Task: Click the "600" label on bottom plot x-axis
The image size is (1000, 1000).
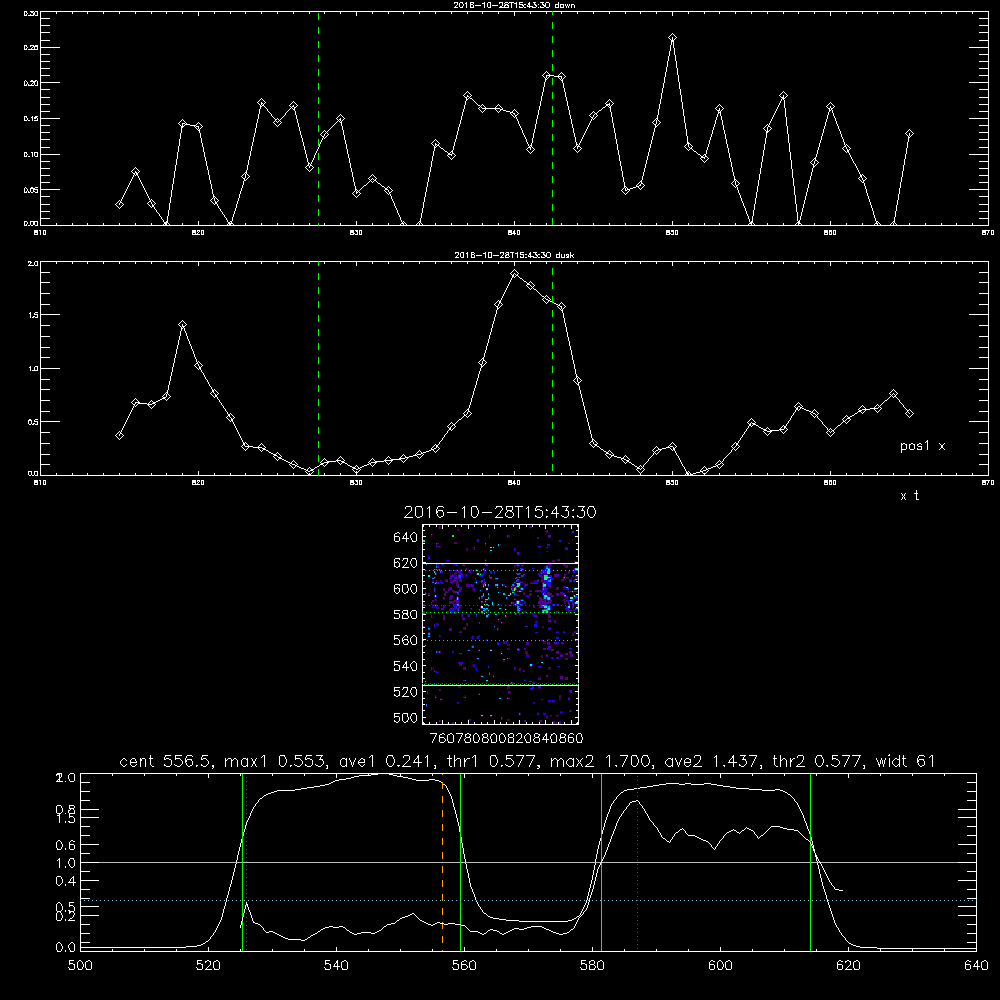Action: pyautogui.click(x=720, y=966)
